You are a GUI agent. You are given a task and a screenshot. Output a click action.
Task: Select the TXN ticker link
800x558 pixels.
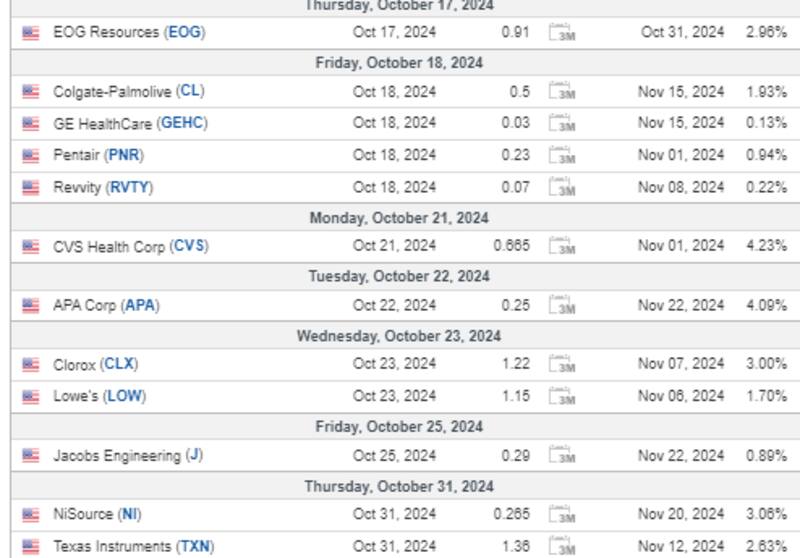pos(195,547)
